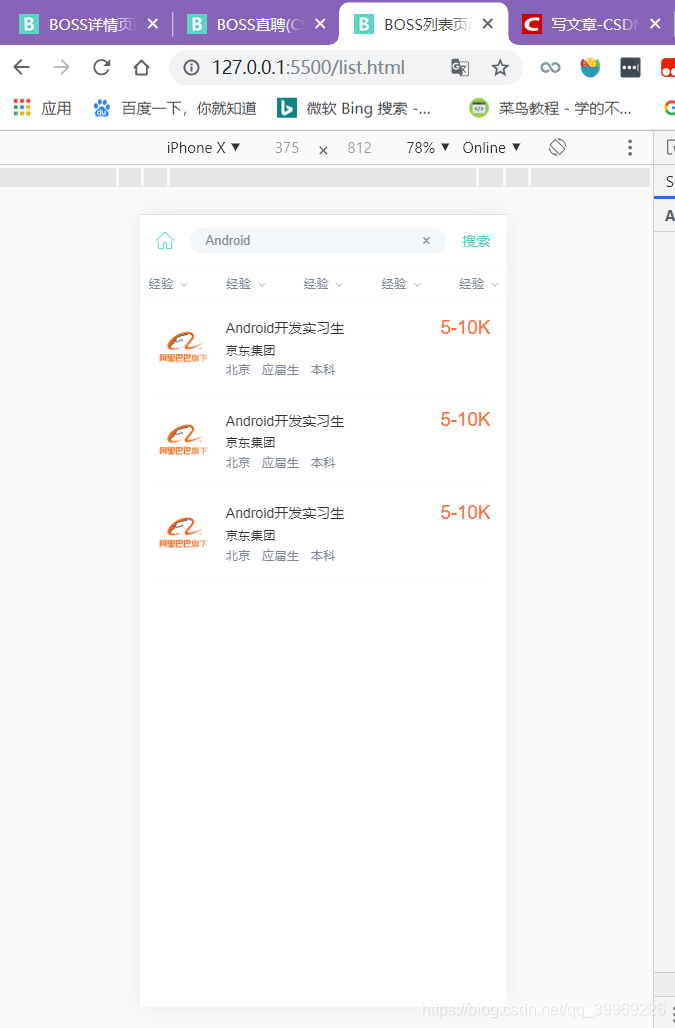This screenshot has width=675, height=1028.
Task: Click 本科 tag in third job
Action: (x=323, y=556)
